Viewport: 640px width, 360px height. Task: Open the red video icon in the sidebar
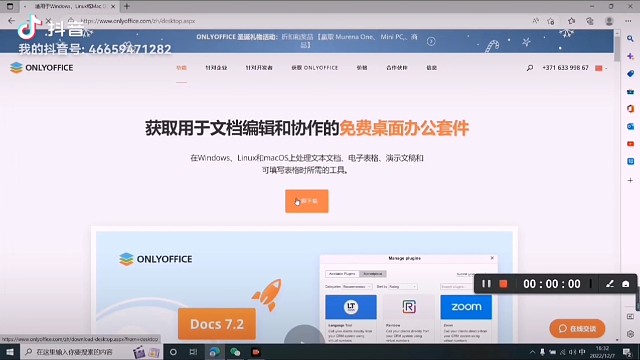click(630, 144)
